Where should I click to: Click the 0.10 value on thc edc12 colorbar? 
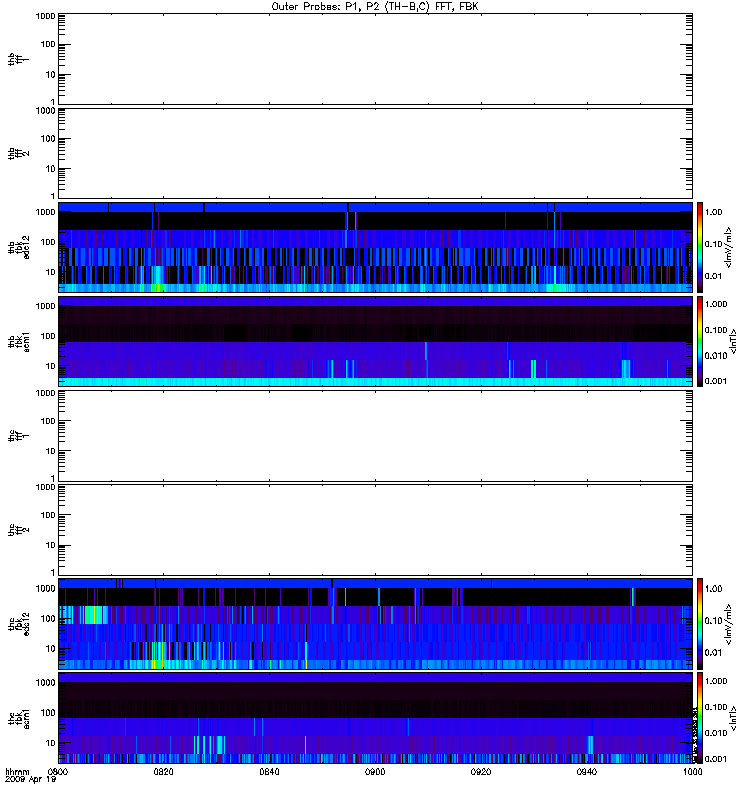713,620
